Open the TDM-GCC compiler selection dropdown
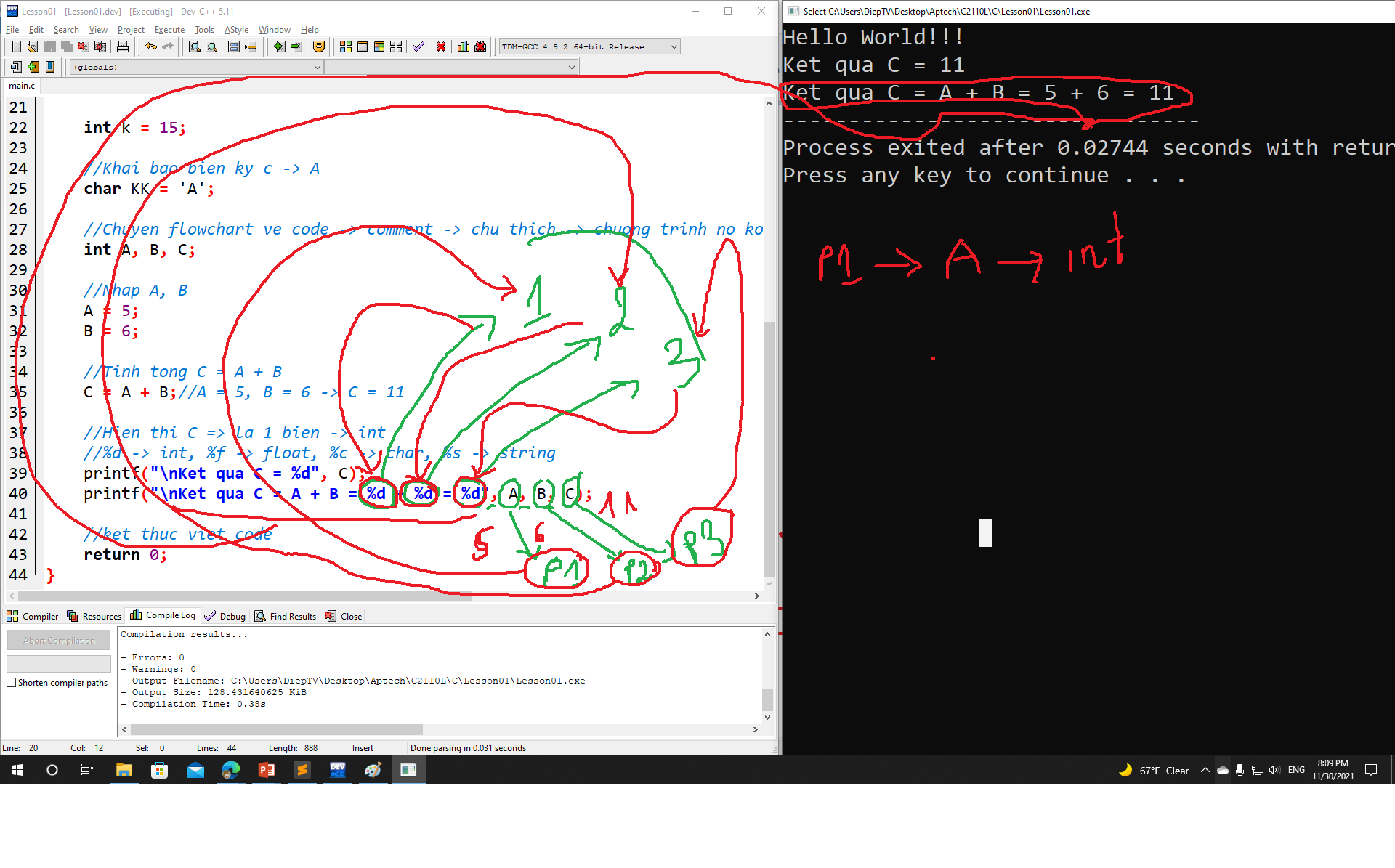 pyautogui.click(x=674, y=46)
